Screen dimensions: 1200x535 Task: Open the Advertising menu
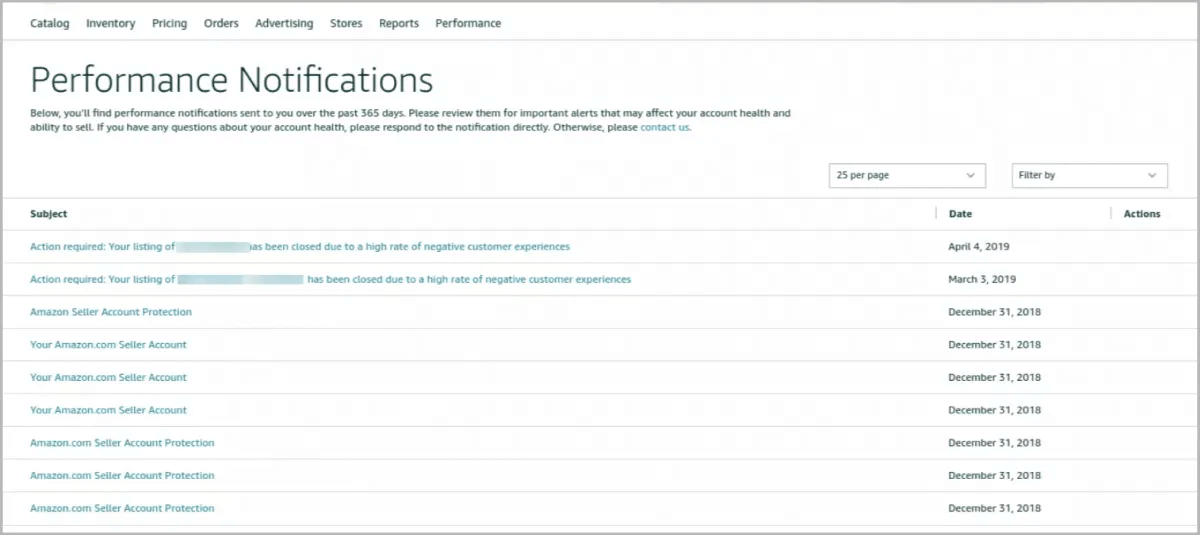(284, 23)
